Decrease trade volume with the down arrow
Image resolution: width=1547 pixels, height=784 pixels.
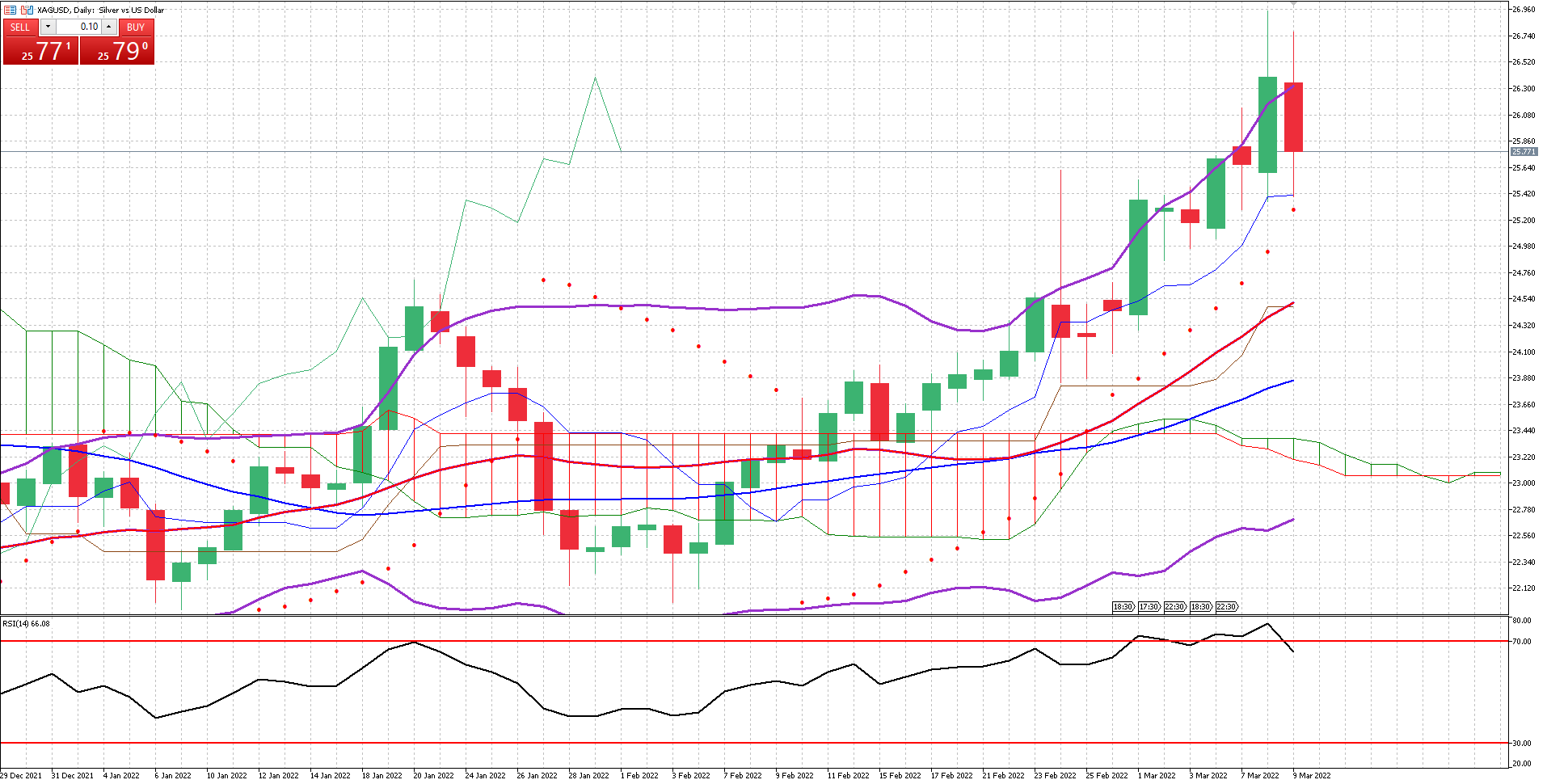coord(48,27)
